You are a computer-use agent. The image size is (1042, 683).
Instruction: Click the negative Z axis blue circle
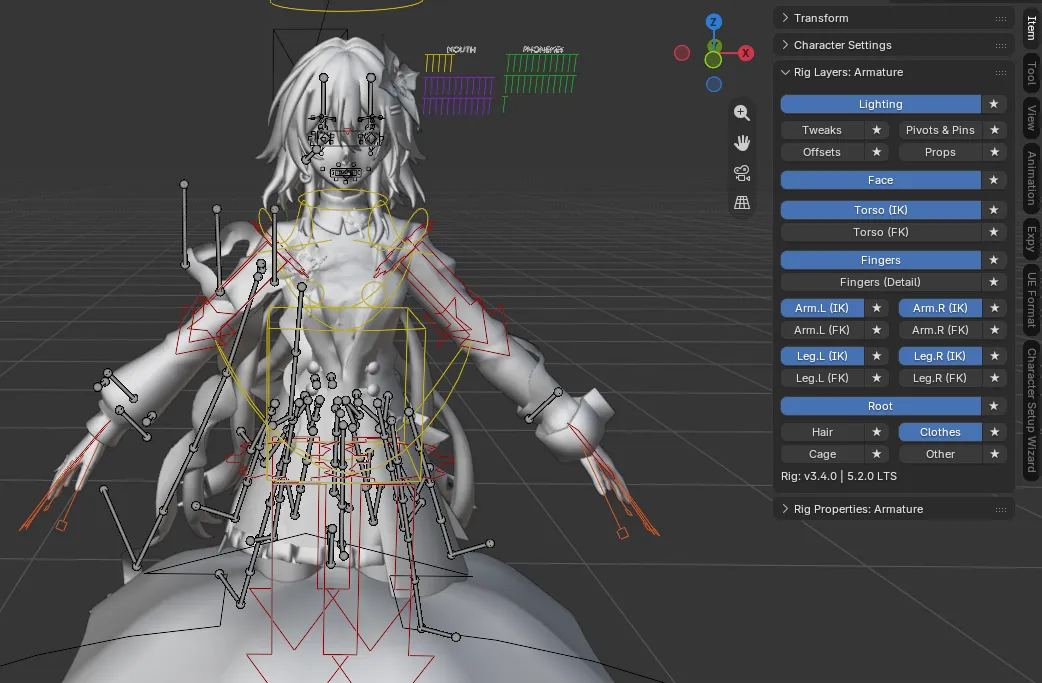(714, 84)
